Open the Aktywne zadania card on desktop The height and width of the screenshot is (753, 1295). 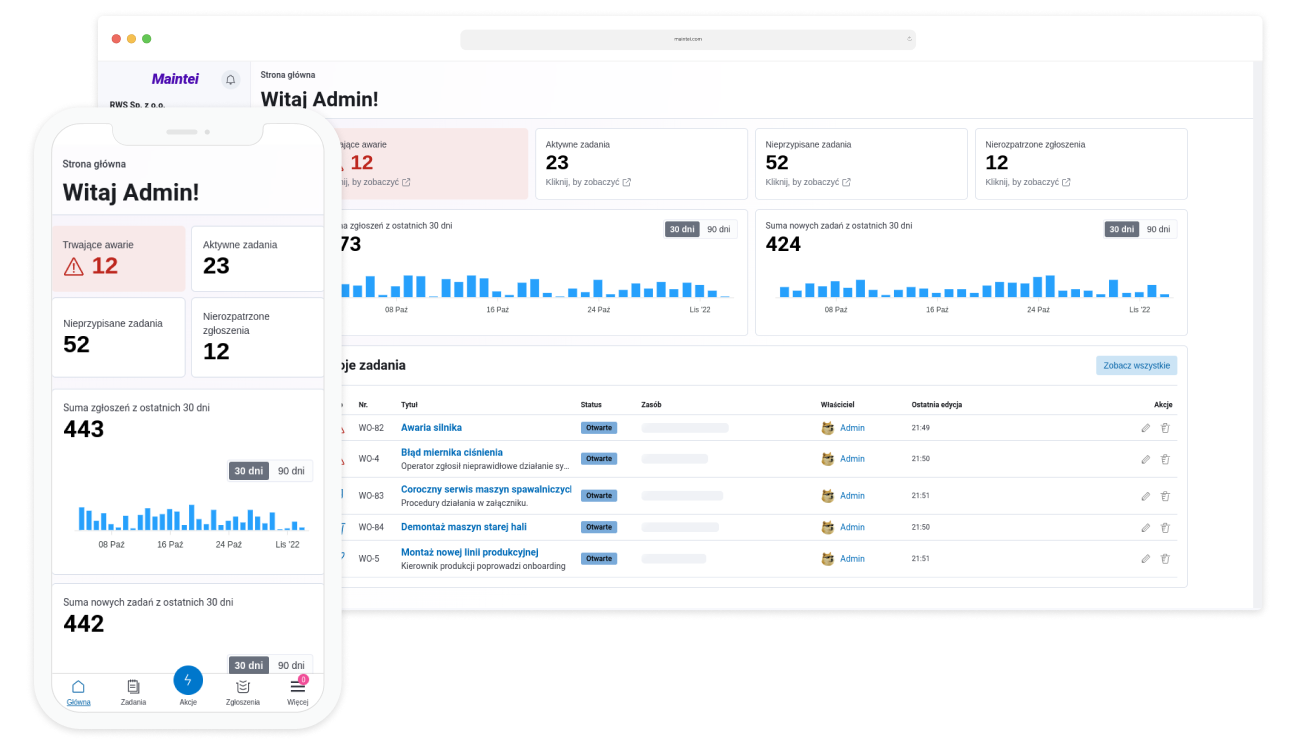pos(641,163)
